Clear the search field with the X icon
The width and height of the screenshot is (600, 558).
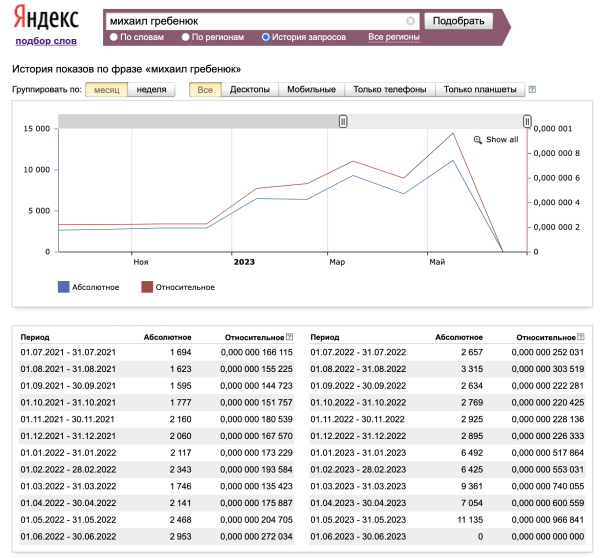click(x=410, y=21)
